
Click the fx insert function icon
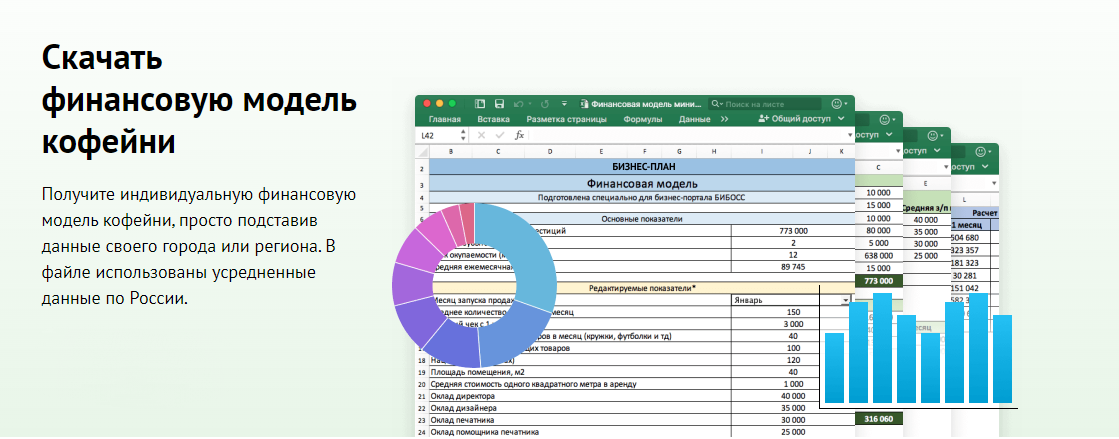[519, 135]
